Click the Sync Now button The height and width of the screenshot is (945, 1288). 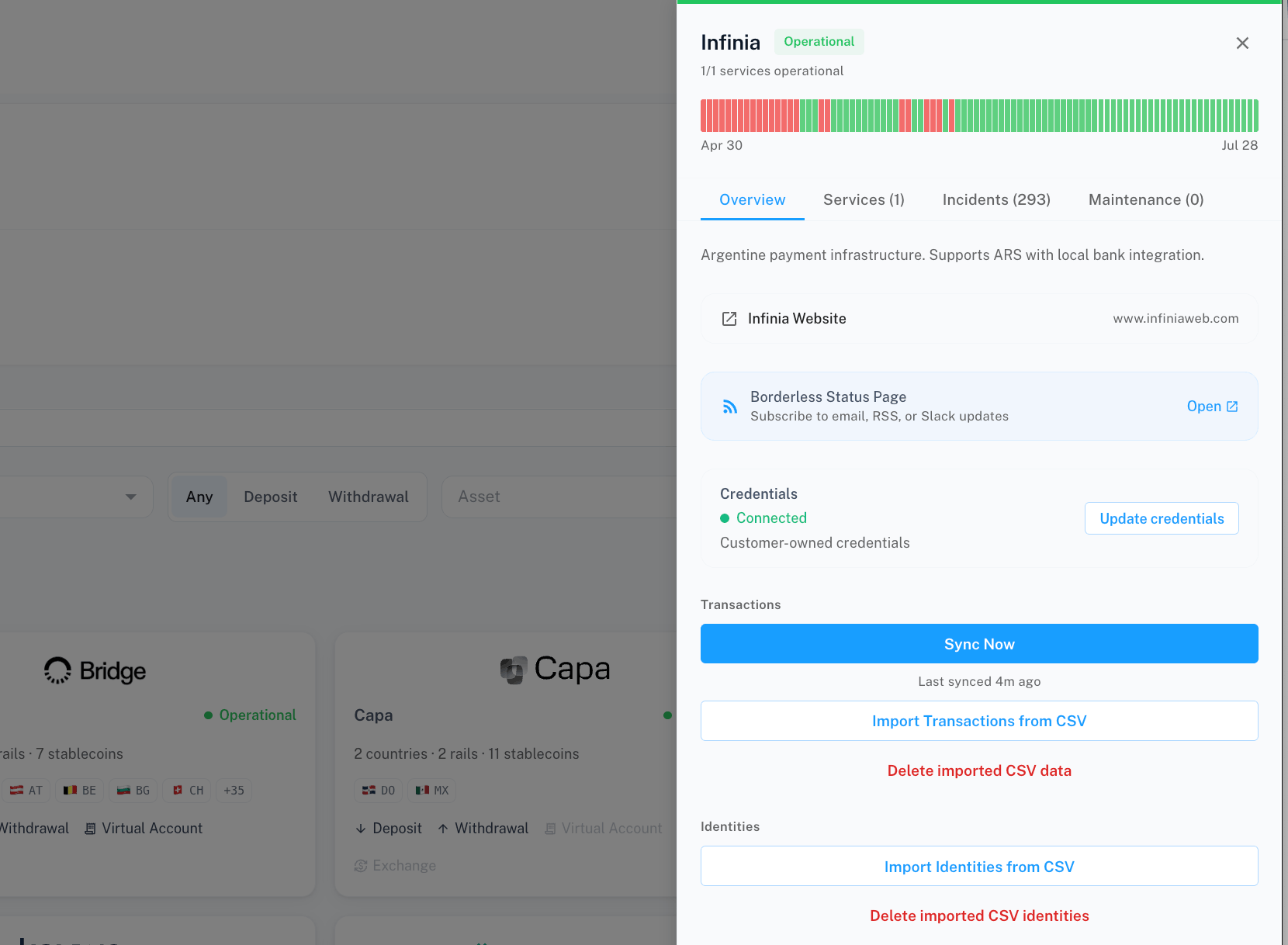point(979,644)
